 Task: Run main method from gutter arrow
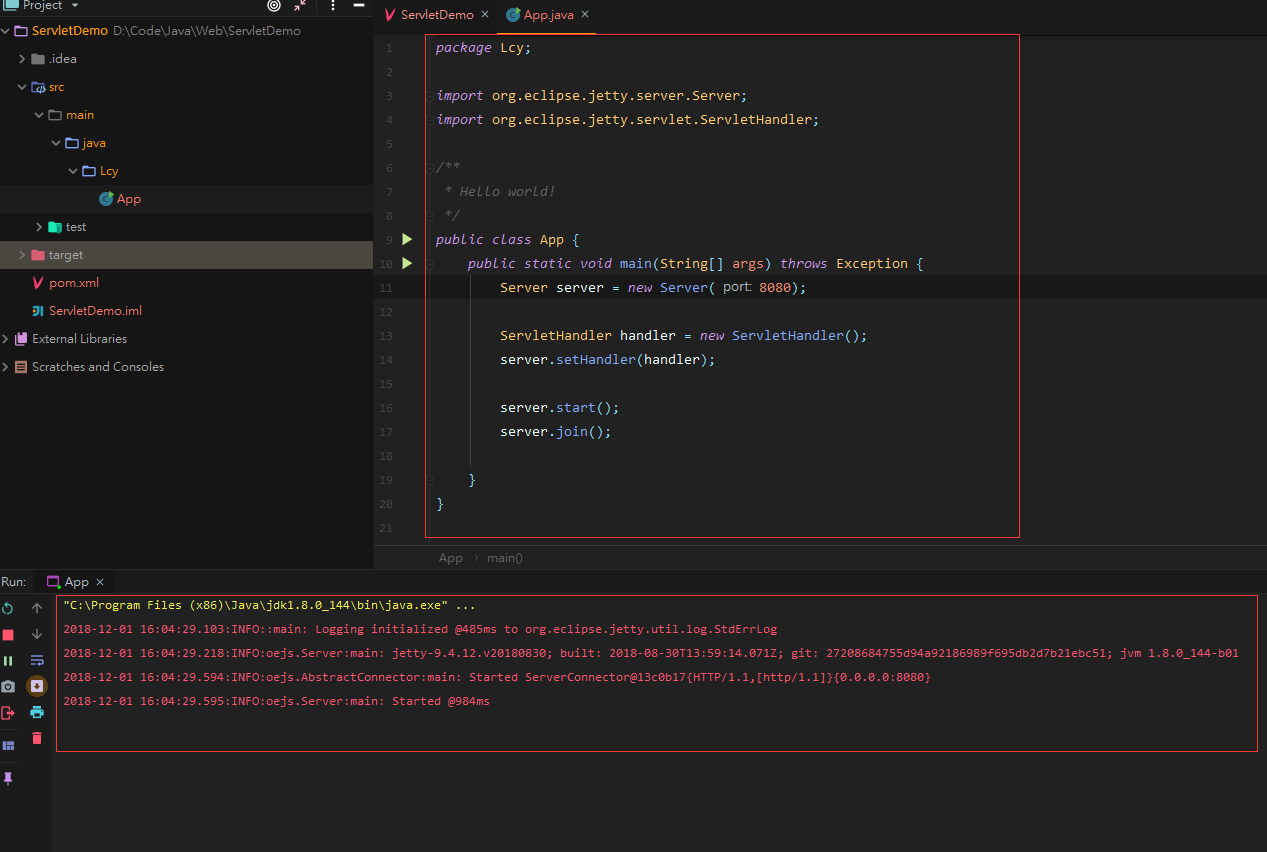coord(407,263)
